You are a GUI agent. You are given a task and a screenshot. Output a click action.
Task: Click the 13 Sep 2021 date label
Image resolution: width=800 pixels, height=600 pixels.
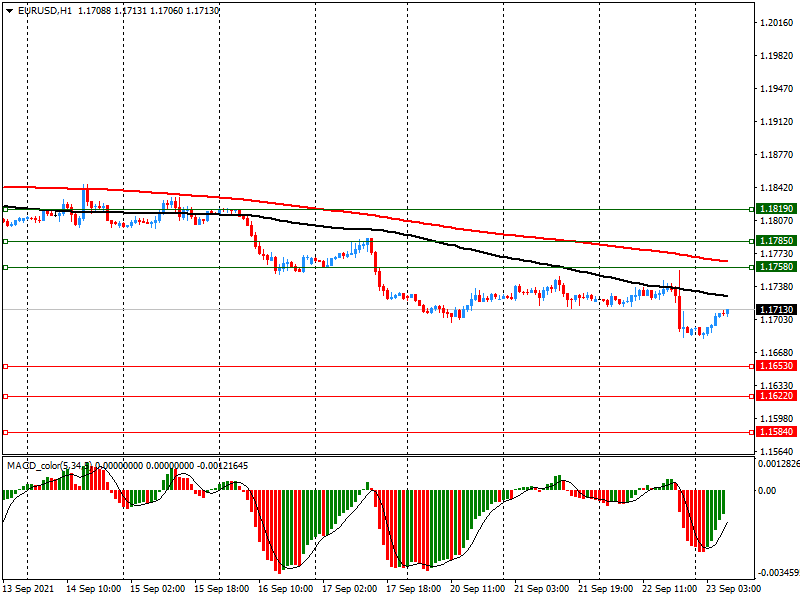coord(28,589)
